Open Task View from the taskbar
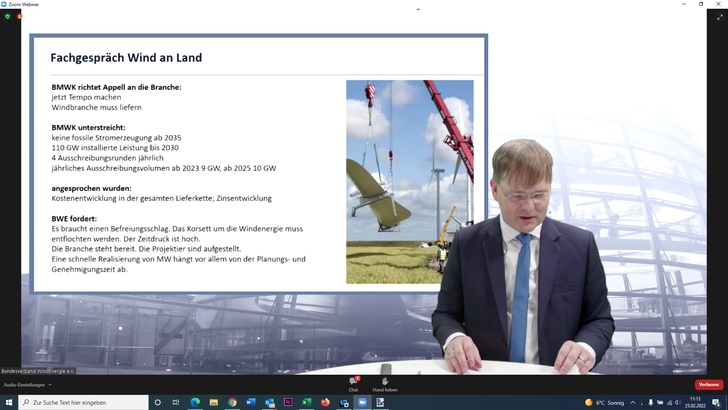Viewport: 728px width, 410px height. pos(176,402)
